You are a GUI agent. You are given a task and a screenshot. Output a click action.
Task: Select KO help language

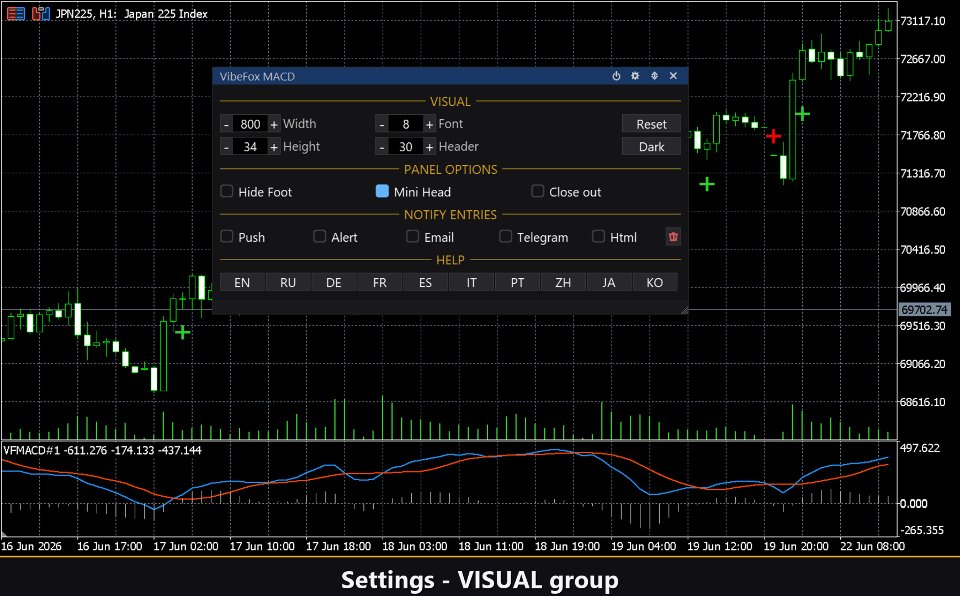coord(654,282)
